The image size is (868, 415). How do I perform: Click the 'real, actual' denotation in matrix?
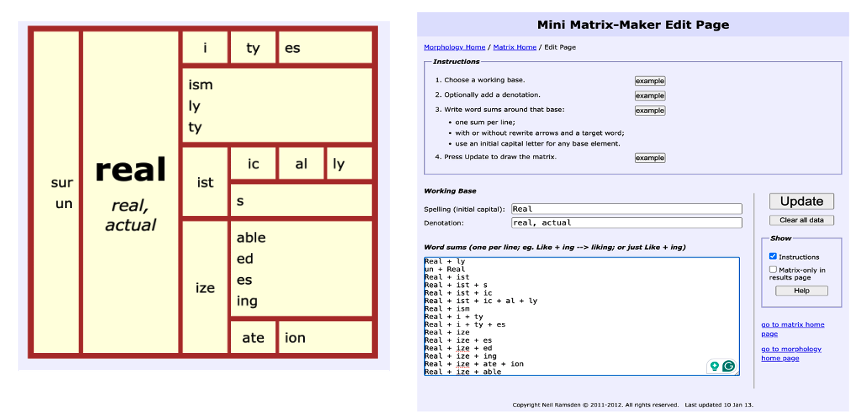point(131,215)
